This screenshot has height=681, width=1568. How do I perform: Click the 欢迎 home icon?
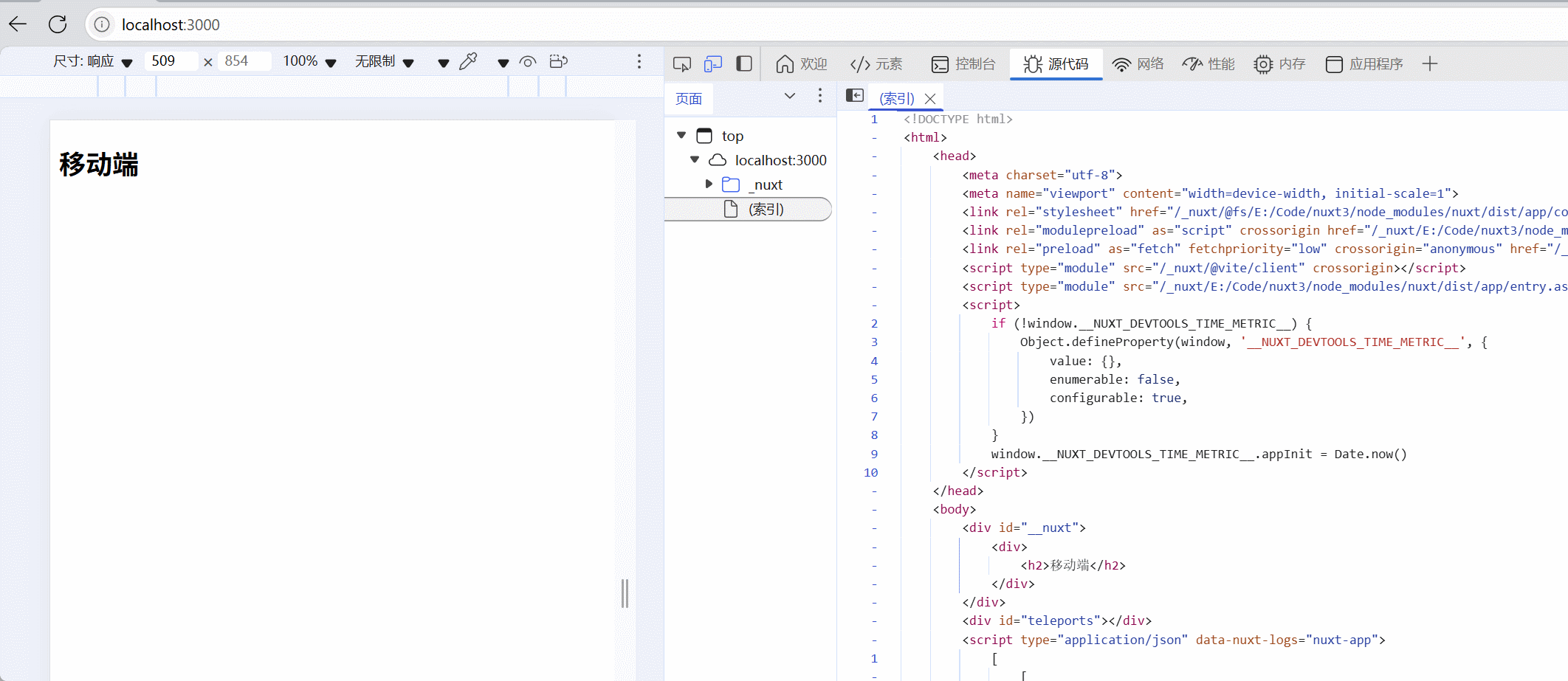tap(785, 64)
